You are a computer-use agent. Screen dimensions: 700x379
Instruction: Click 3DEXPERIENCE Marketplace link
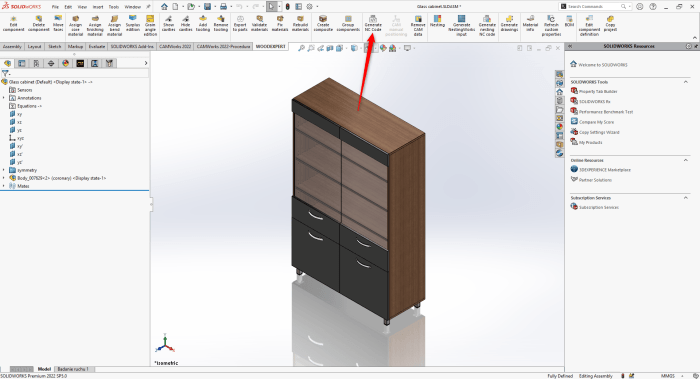[605, 170]
